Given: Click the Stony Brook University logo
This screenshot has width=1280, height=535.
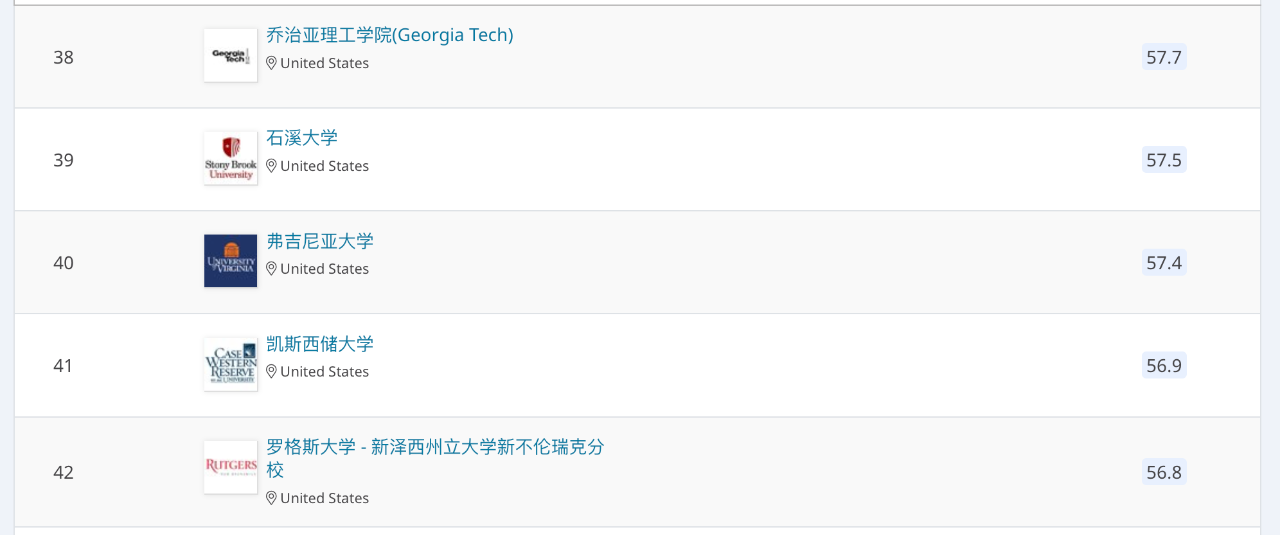Looking at the screenshot, I should tap(230, 158).
